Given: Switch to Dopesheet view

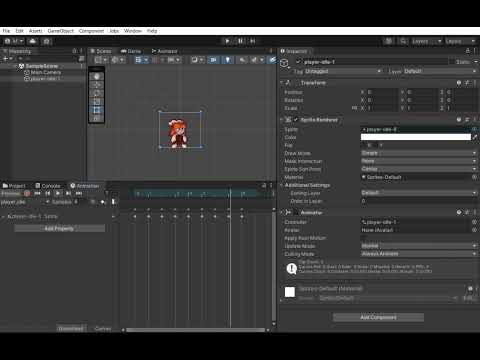Looking at the screenshot, I should pos(71,329).
